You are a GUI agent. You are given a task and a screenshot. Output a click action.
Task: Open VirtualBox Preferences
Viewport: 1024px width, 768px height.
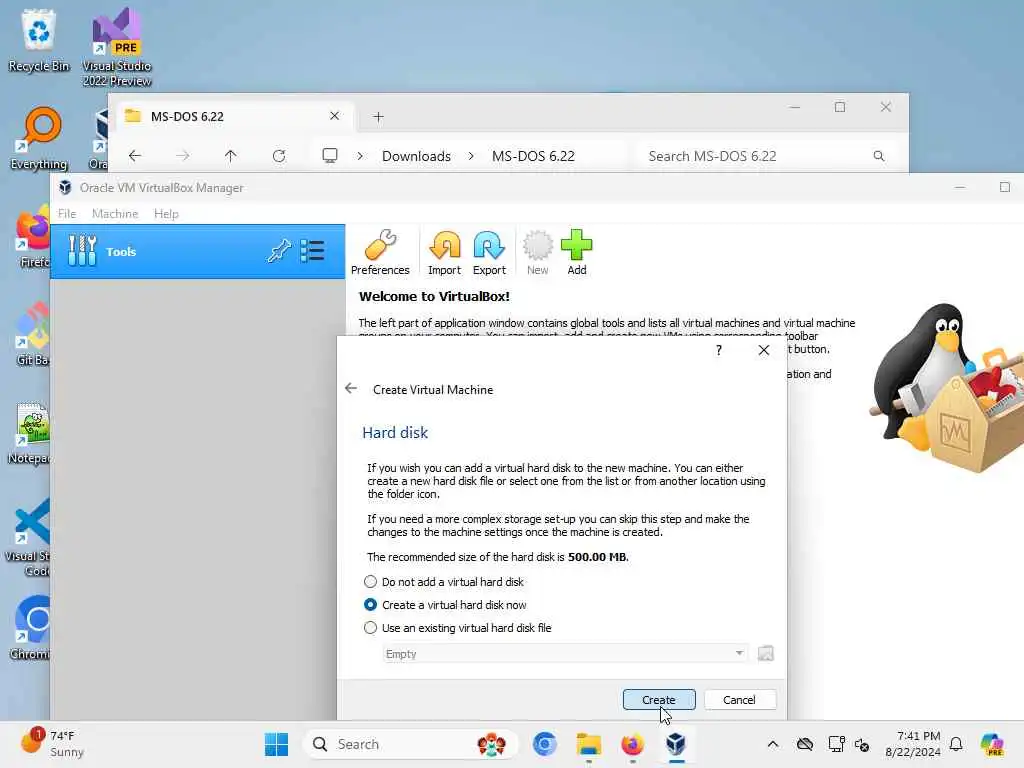pyautogui.click(x=380, y=252)
